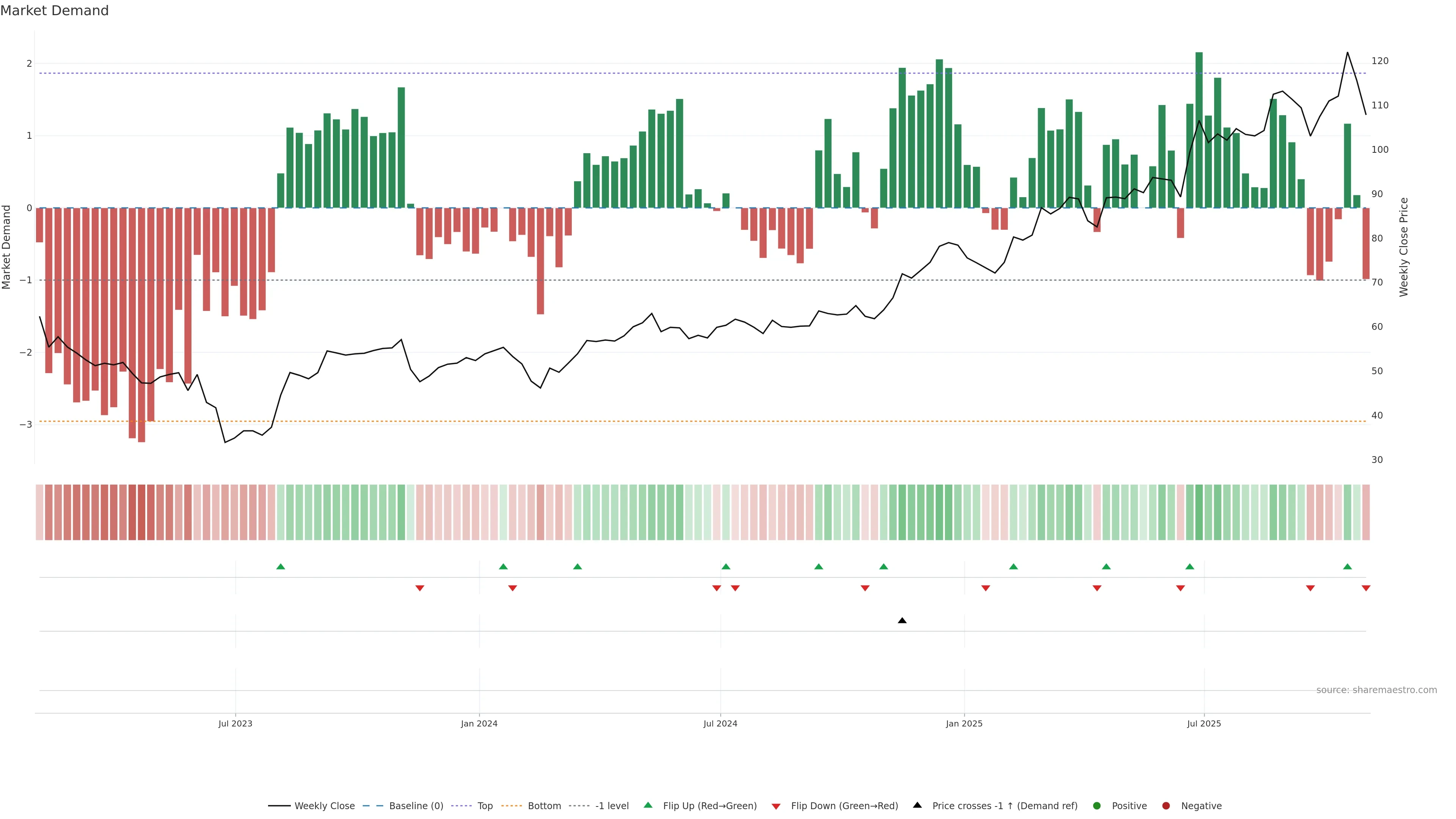Click the sharemaestro.com source text

point(1376,690)
